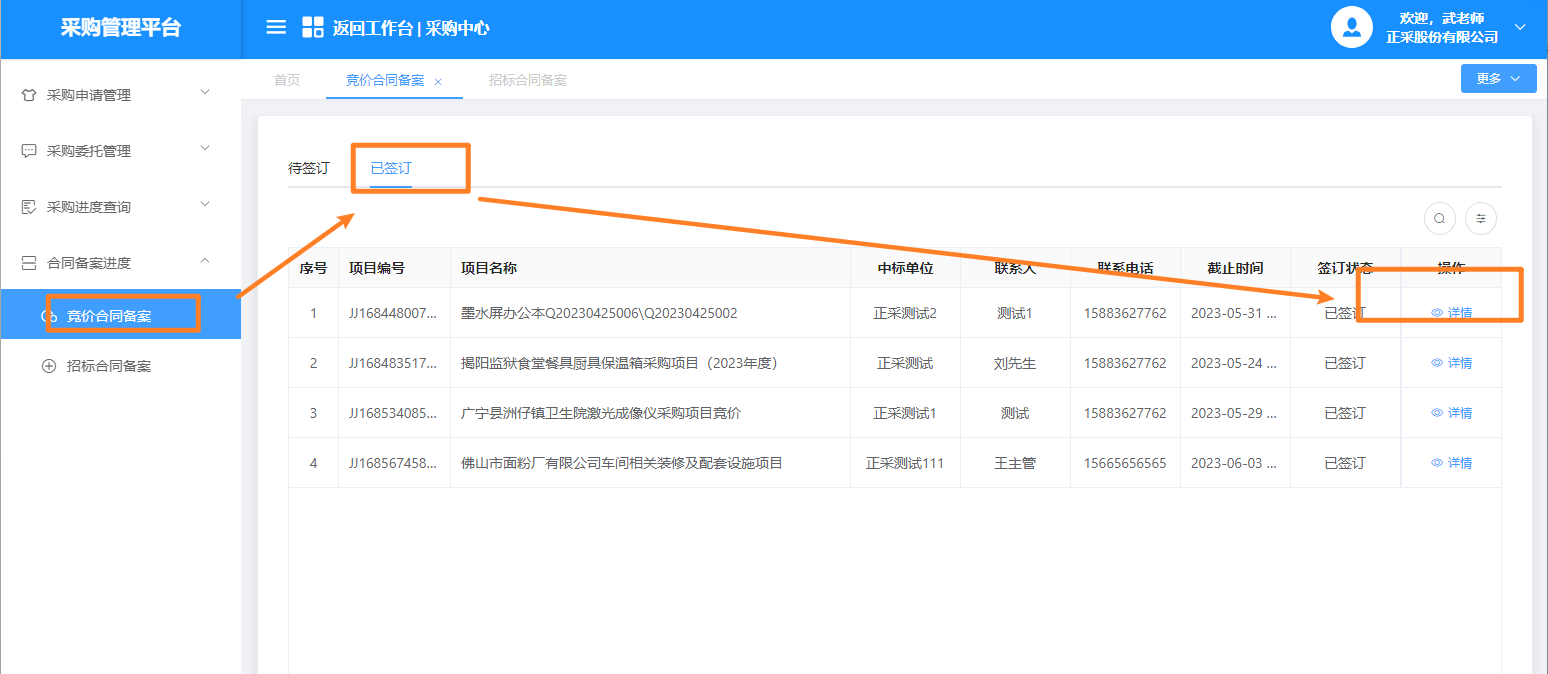Switch to the 待签订 tab

click(x=309, y=168)
